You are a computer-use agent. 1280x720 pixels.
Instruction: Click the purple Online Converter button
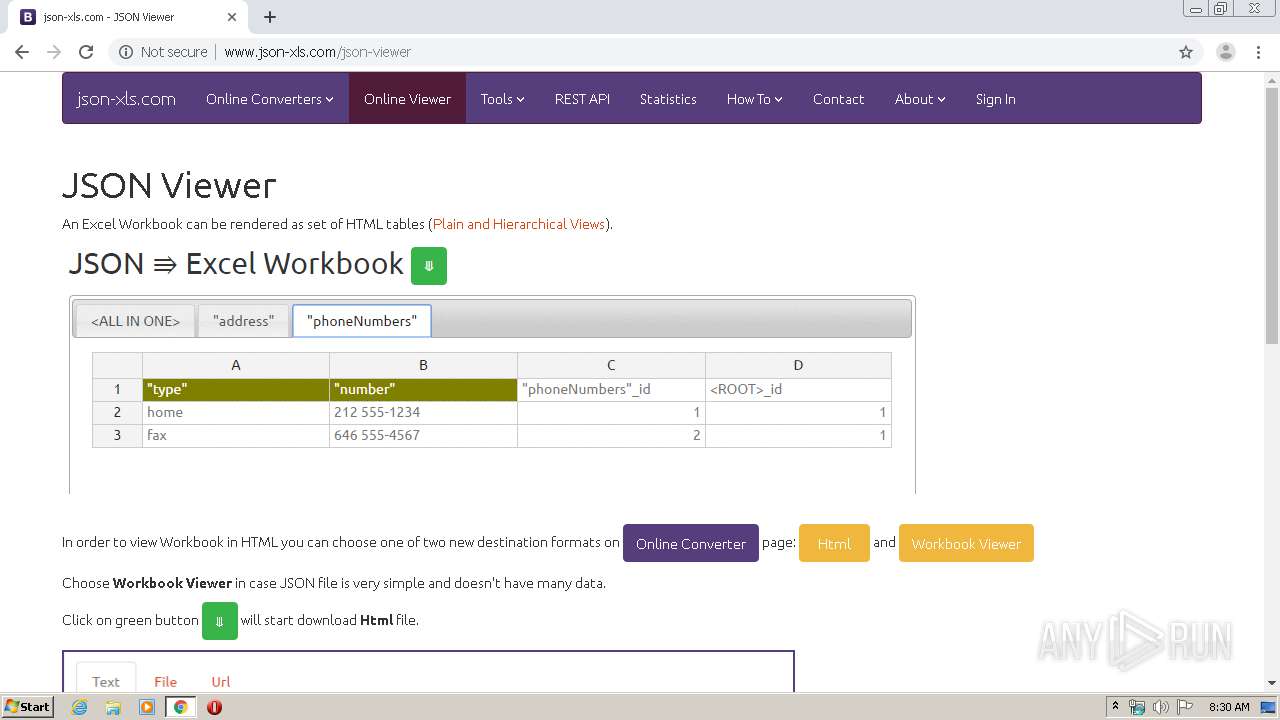[x=691, y=543]
